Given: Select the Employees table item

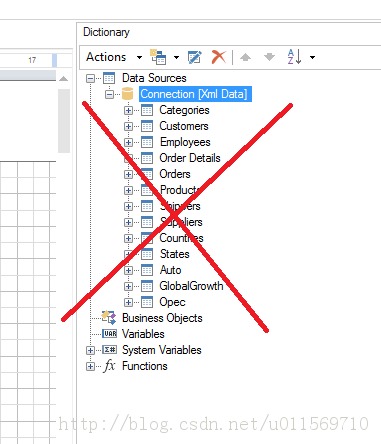Looking at the screenshot, I should tap(185, 142).
